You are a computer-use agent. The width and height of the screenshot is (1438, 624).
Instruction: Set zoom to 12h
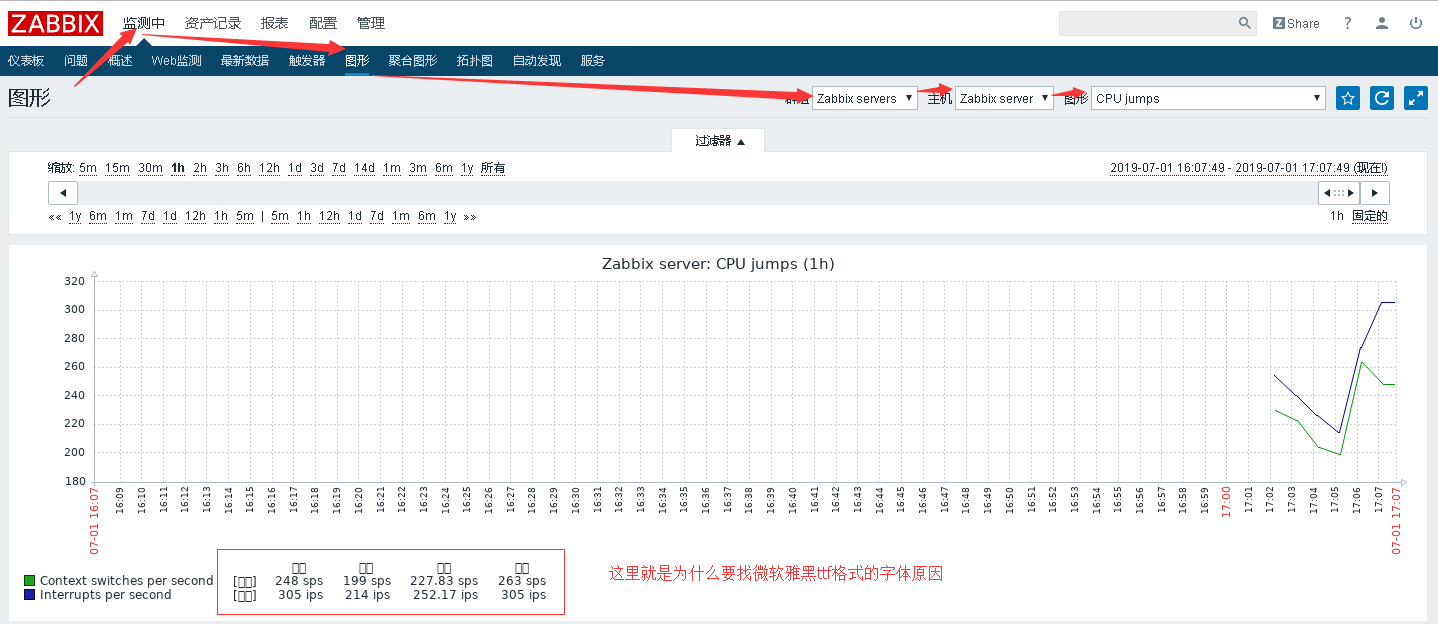(269, 168)
